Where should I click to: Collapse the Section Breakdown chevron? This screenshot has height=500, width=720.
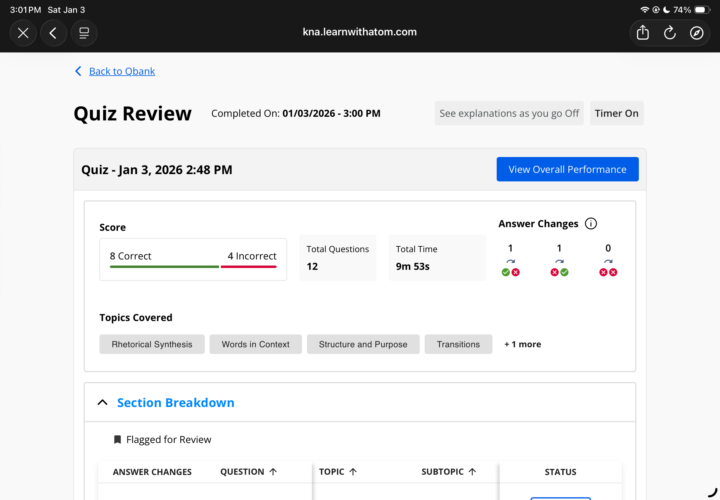102,403
